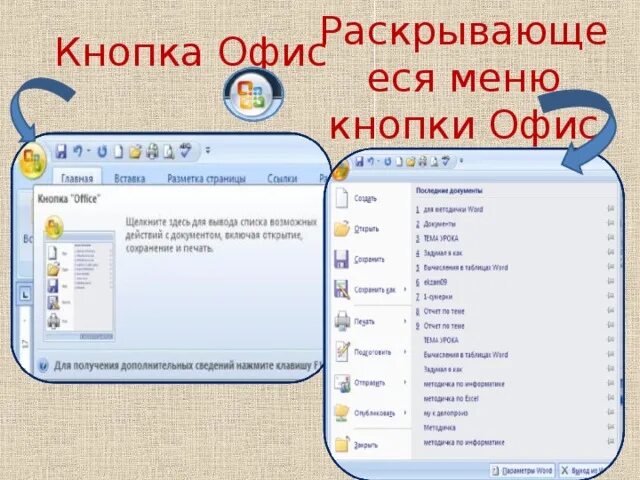The height and width of the screenshot is (480, 640).
Task: Open the 'Разметка страницы' ribbon tab
Action: (207, 179)
